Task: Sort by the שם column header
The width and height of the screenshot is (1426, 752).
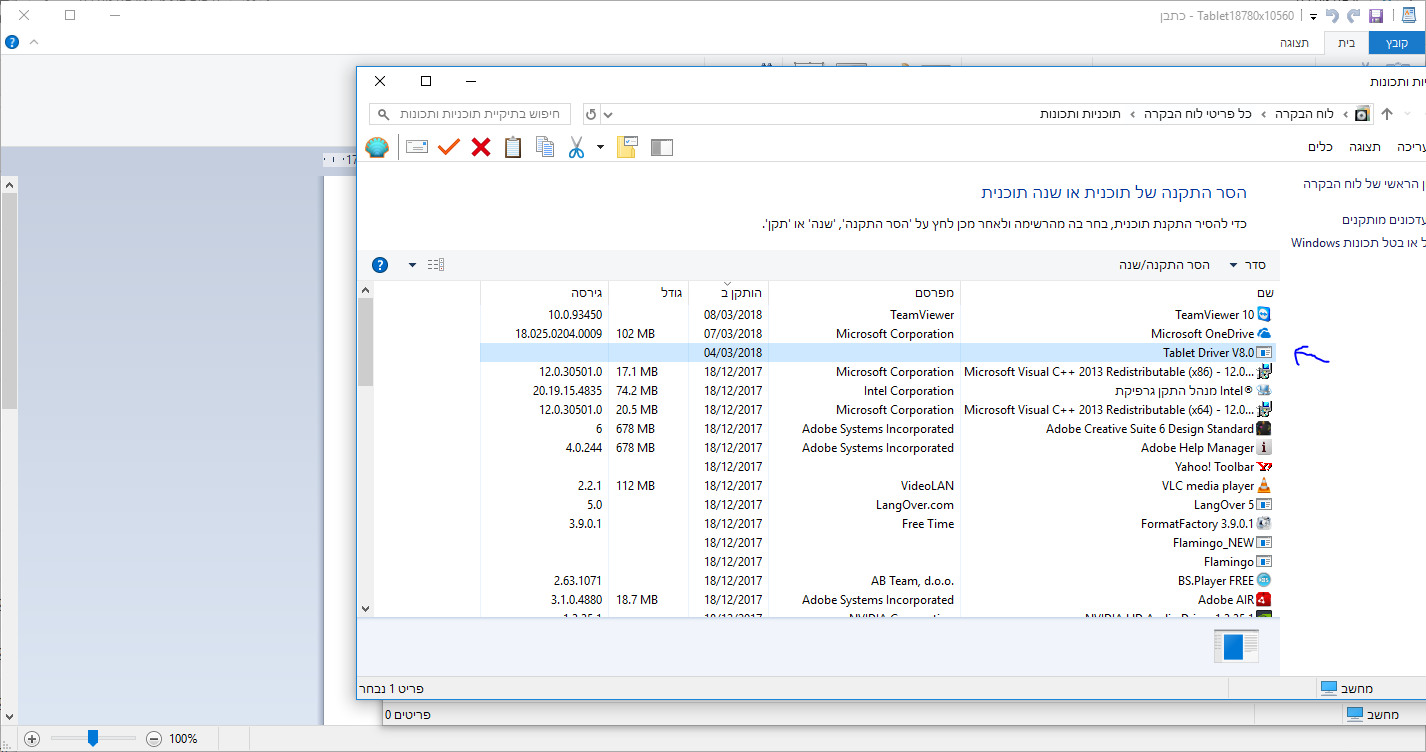Action: (x=1118, y=292)
